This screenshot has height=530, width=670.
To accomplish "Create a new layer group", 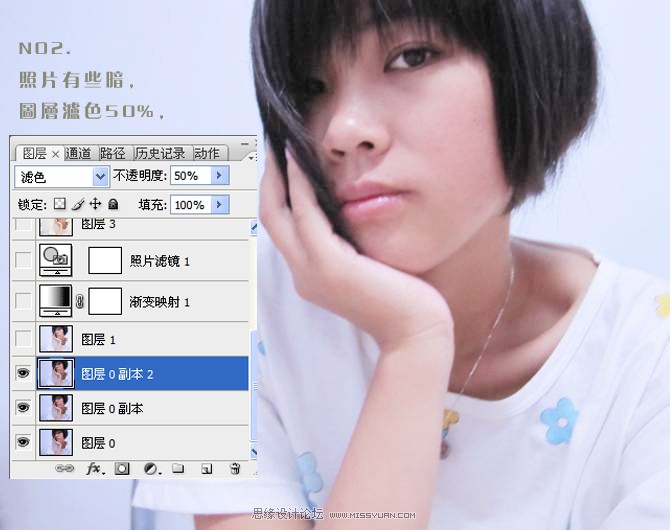I will pyautogui.click(x=178, y=468).
